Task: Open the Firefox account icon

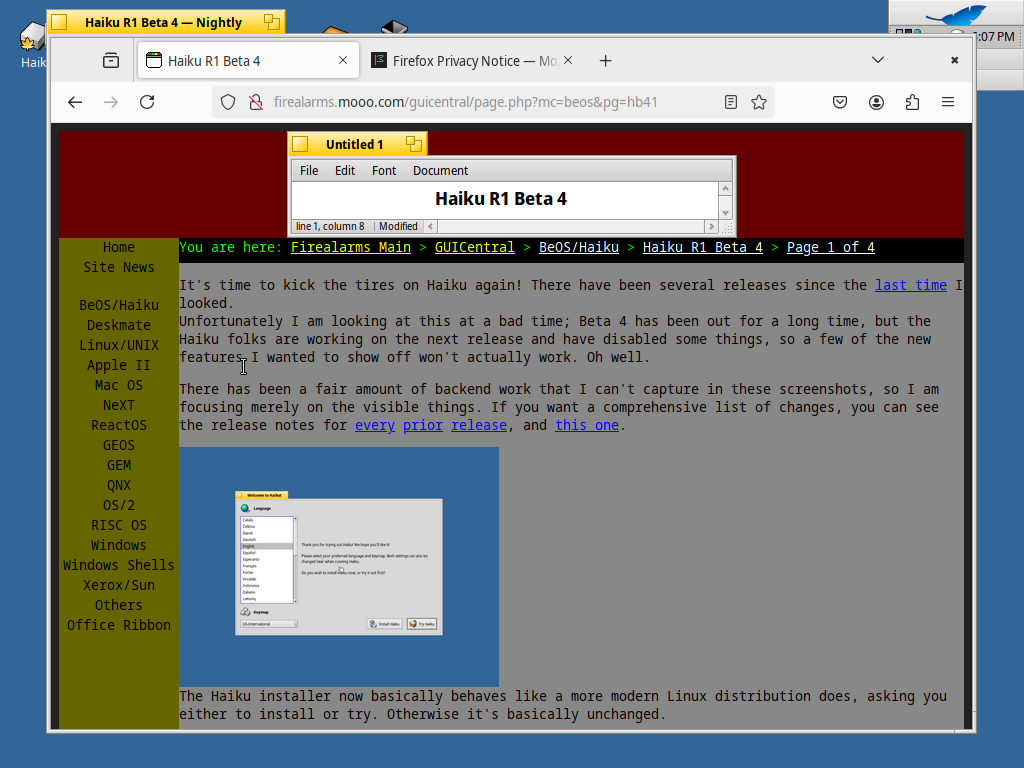Action: 876,102
